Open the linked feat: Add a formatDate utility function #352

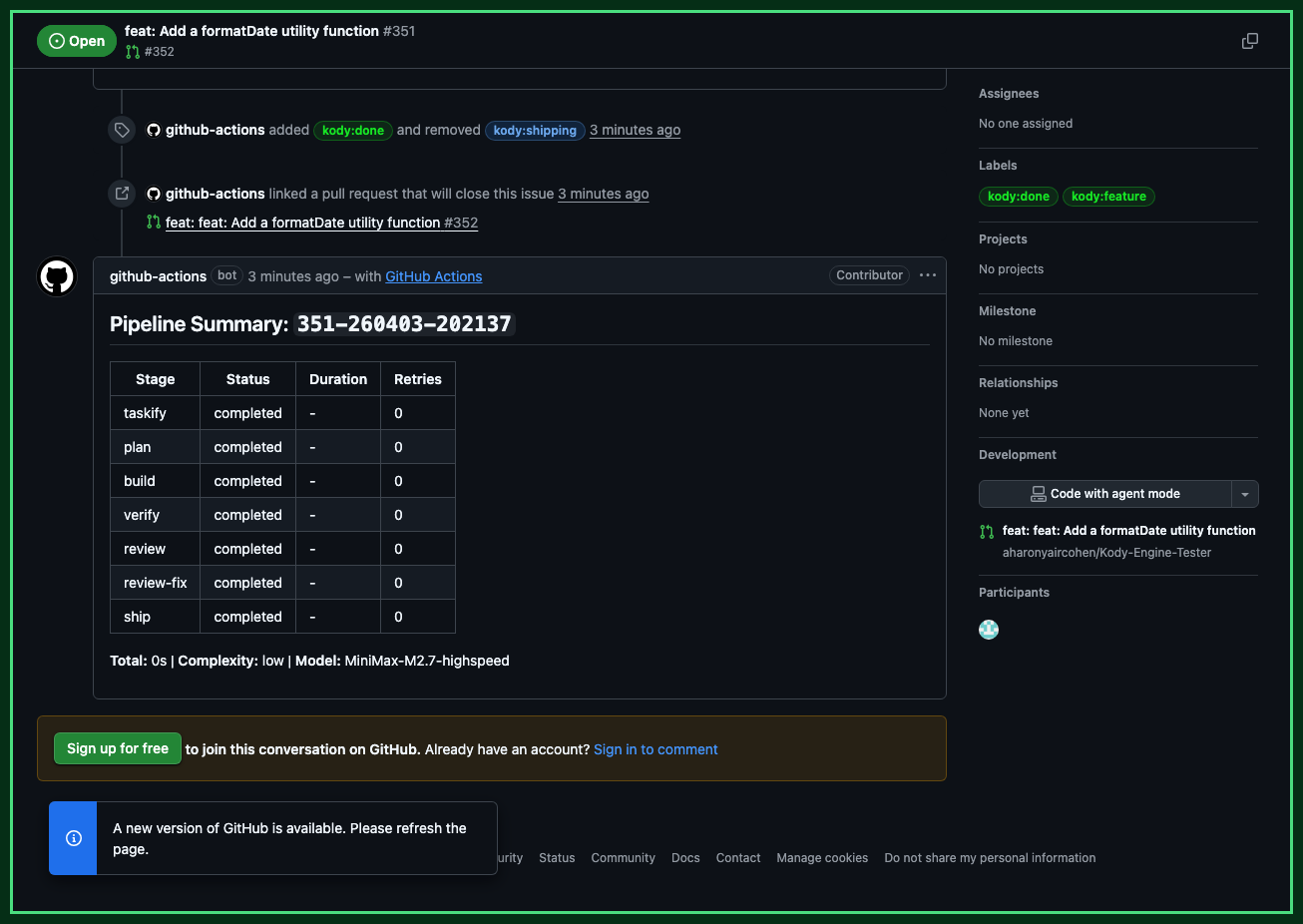[321, 222]
